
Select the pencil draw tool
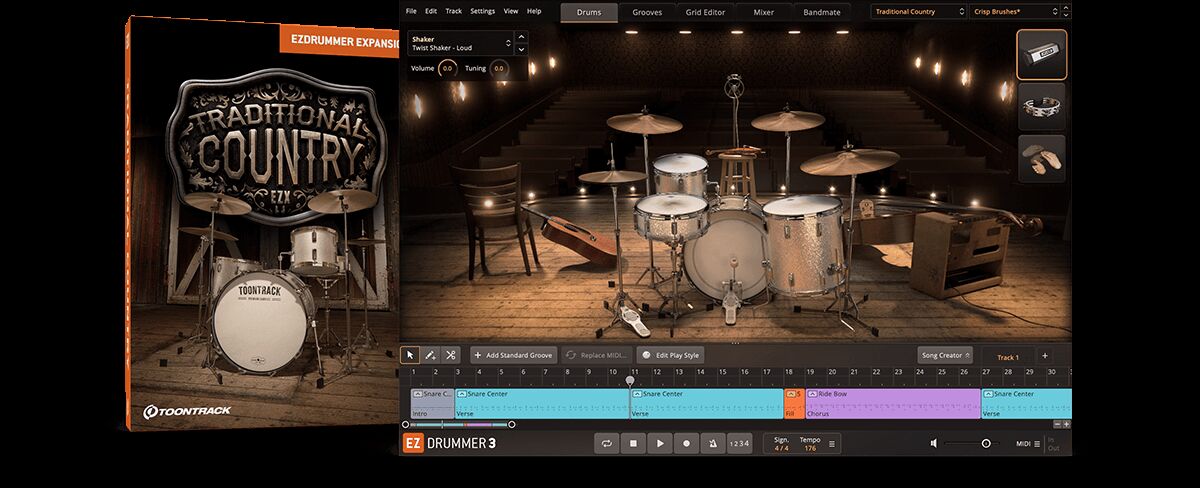click(430, 355)
